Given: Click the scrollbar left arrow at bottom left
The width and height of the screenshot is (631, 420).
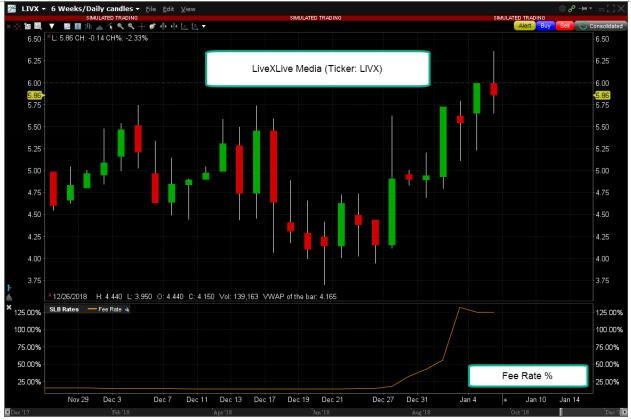Looking at the screenshot, I should (7, 412).
